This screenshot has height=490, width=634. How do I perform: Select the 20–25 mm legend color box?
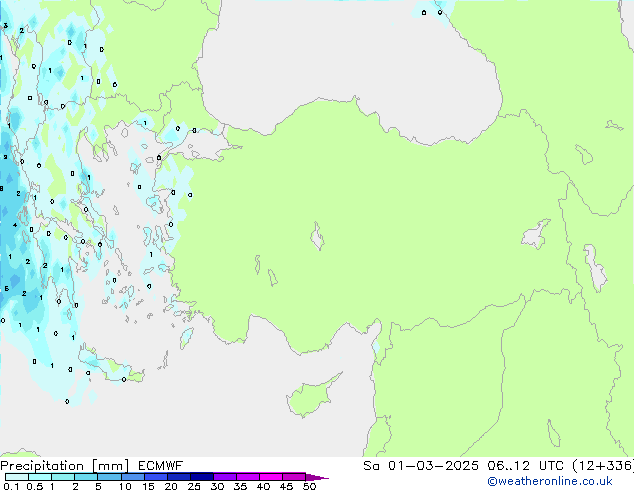(x=178, y=477)
